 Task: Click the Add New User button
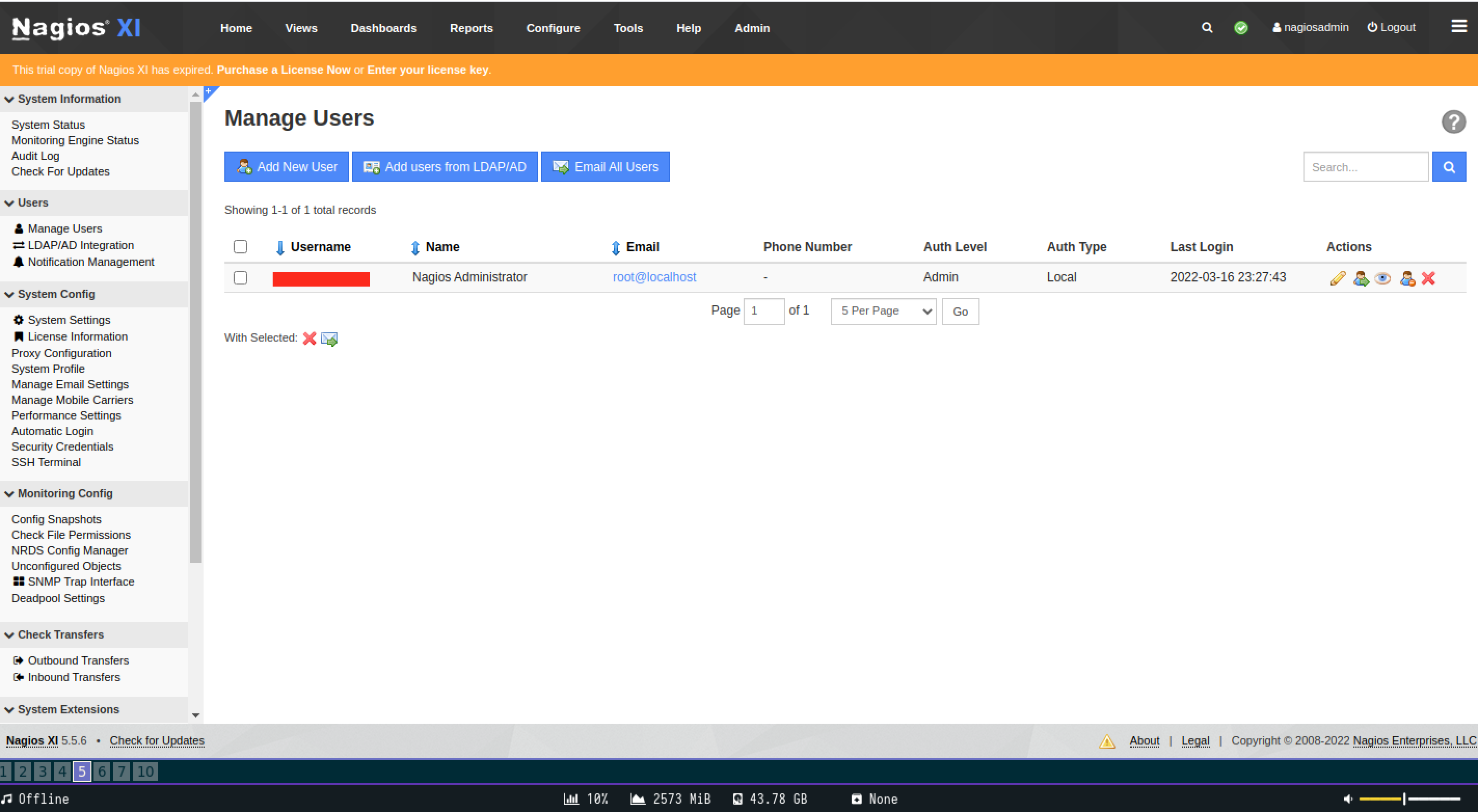click(286, 167)
